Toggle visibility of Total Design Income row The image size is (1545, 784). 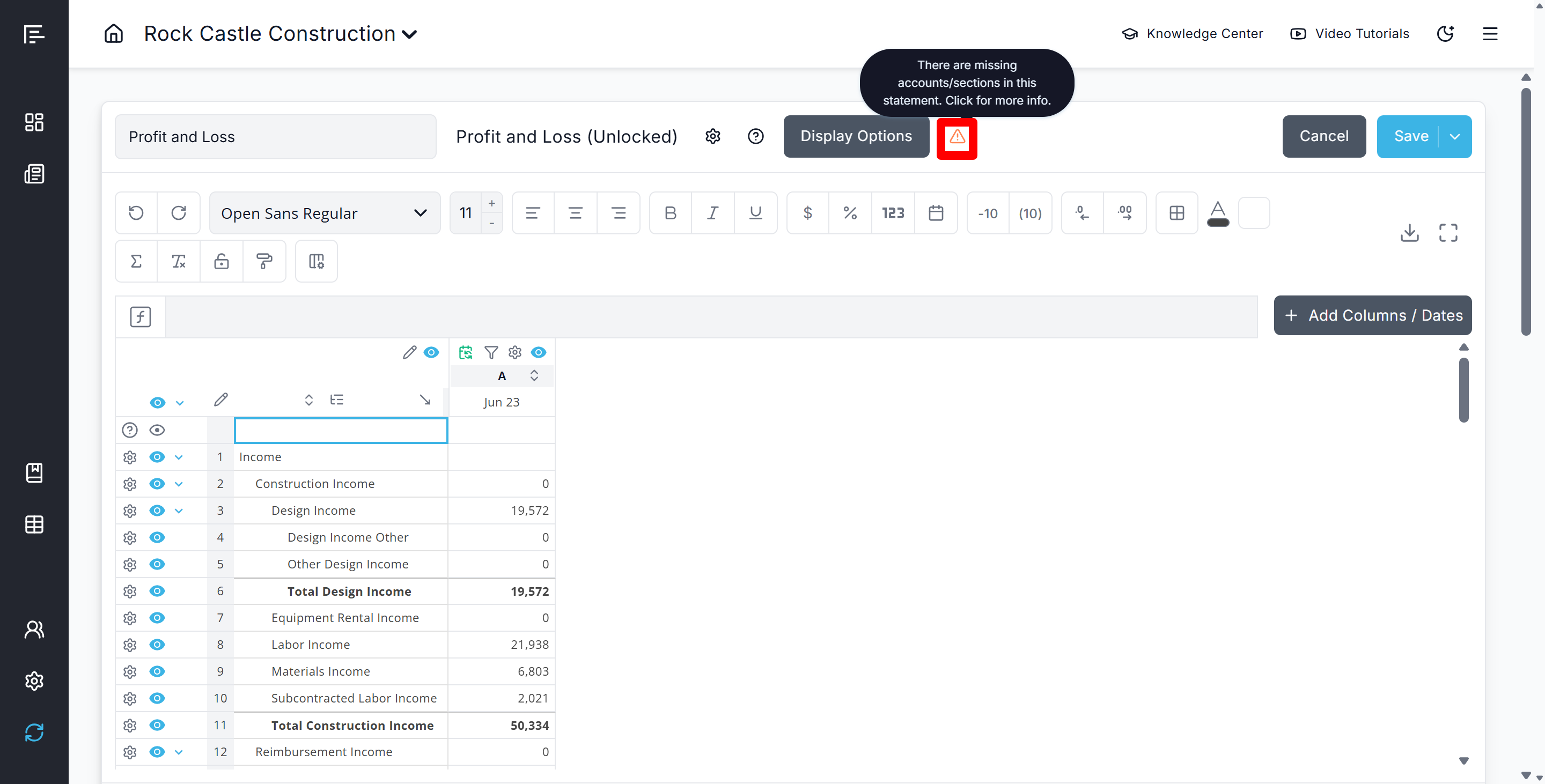tap(157, 591)
